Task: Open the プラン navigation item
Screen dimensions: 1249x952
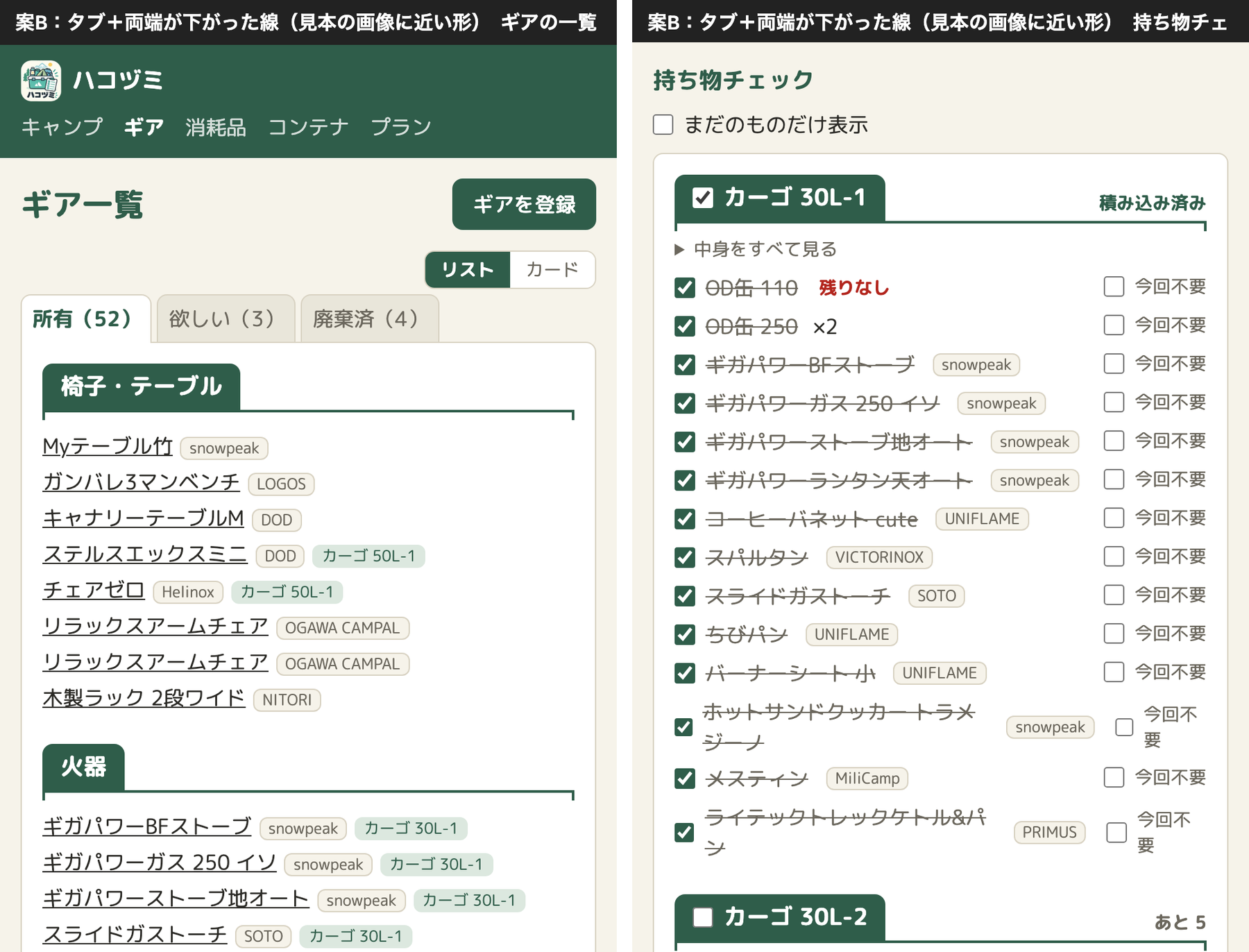Action: 401,127
